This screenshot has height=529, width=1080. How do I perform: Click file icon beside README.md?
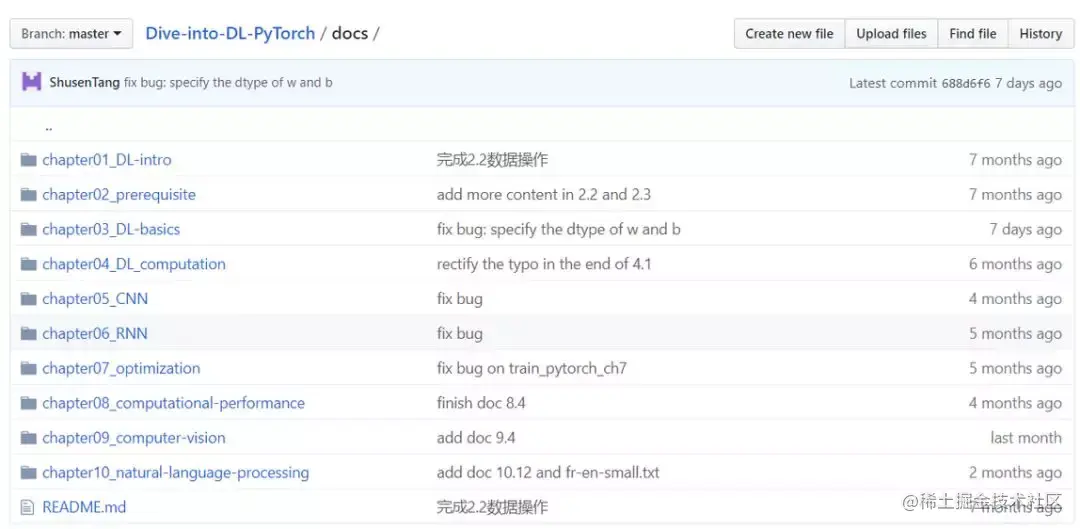click(28, 508)
